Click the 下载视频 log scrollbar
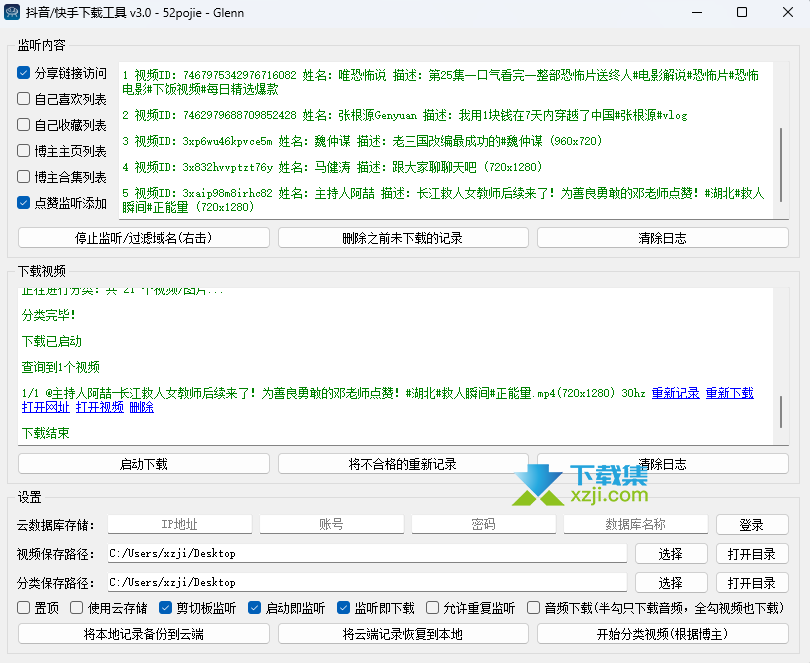Image resolution: width=810 pixels, height=663 pixels. 781,411
